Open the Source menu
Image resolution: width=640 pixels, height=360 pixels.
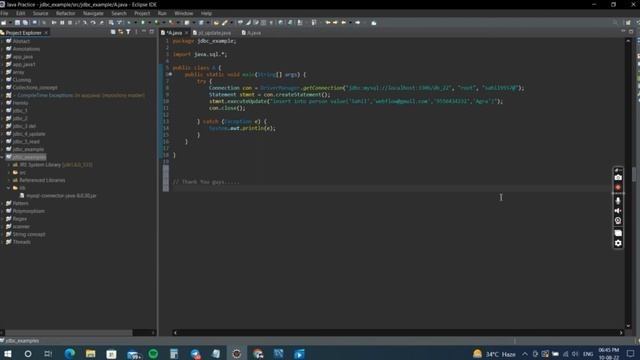[40, 13]
